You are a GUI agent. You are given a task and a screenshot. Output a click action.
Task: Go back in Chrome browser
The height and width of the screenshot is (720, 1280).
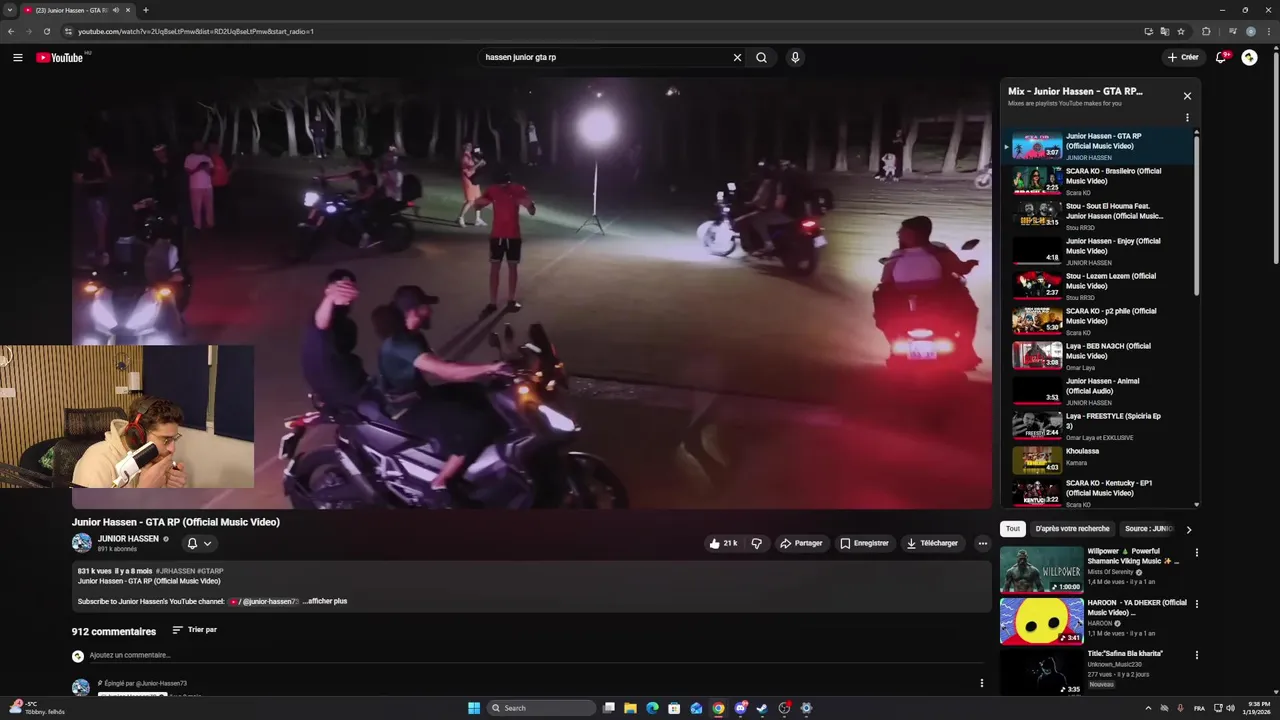click(11, 31)
